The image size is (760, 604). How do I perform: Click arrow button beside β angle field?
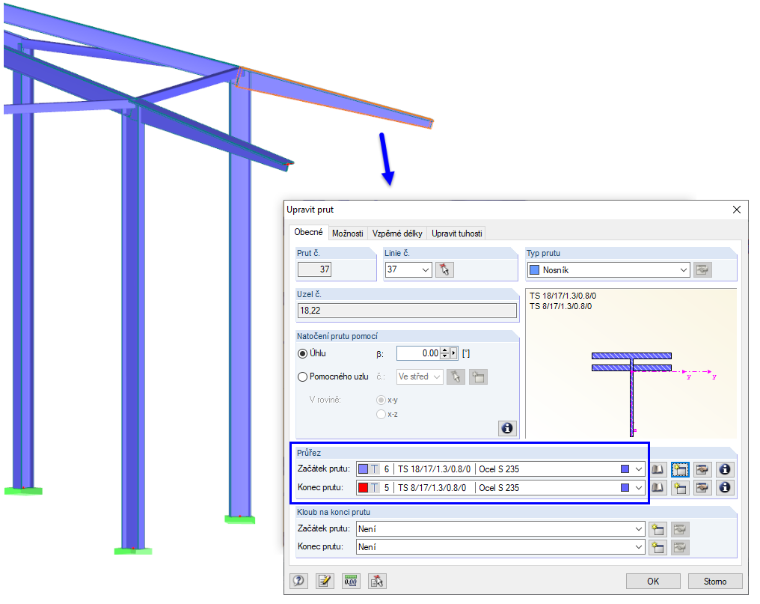(454, 353)
